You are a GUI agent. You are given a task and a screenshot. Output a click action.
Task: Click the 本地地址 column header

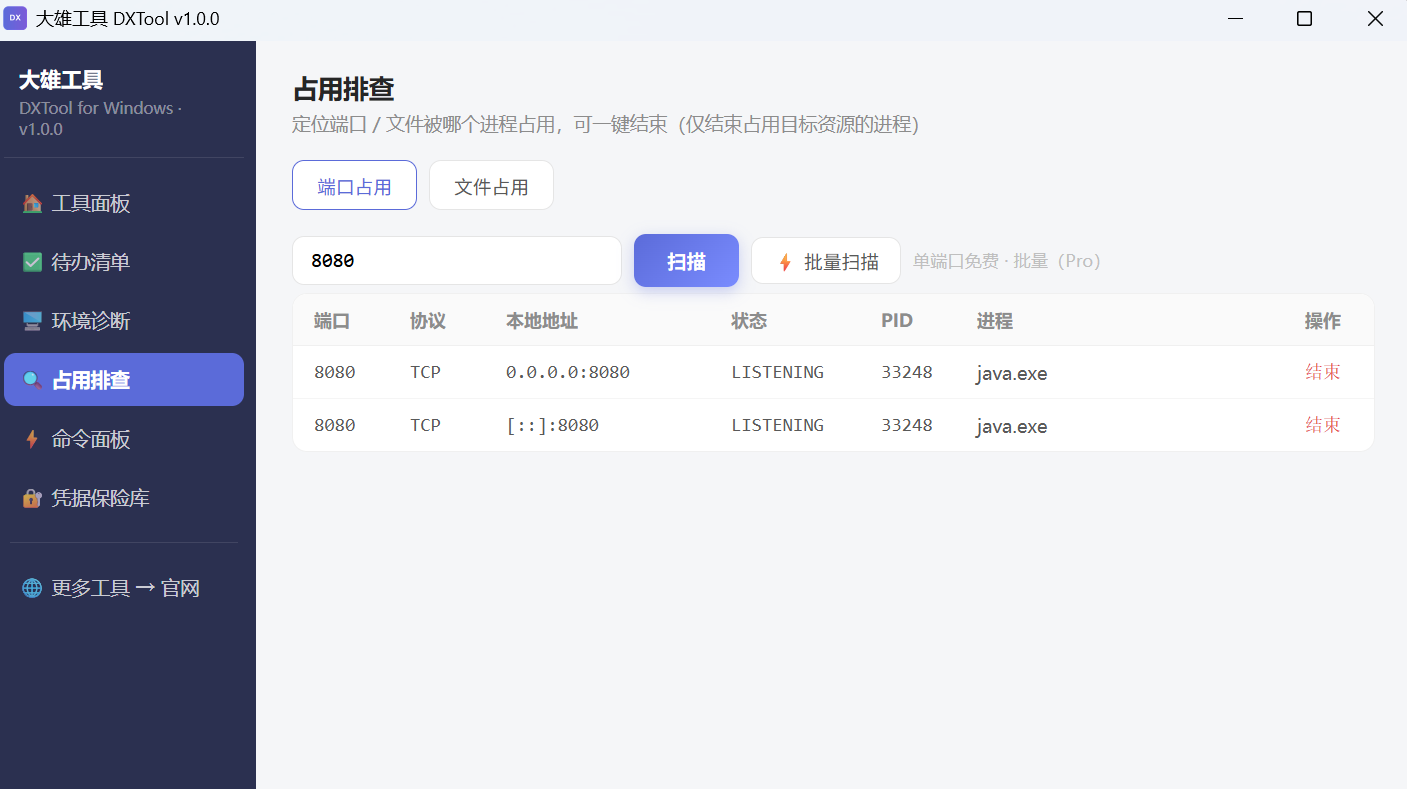(542, 321)
